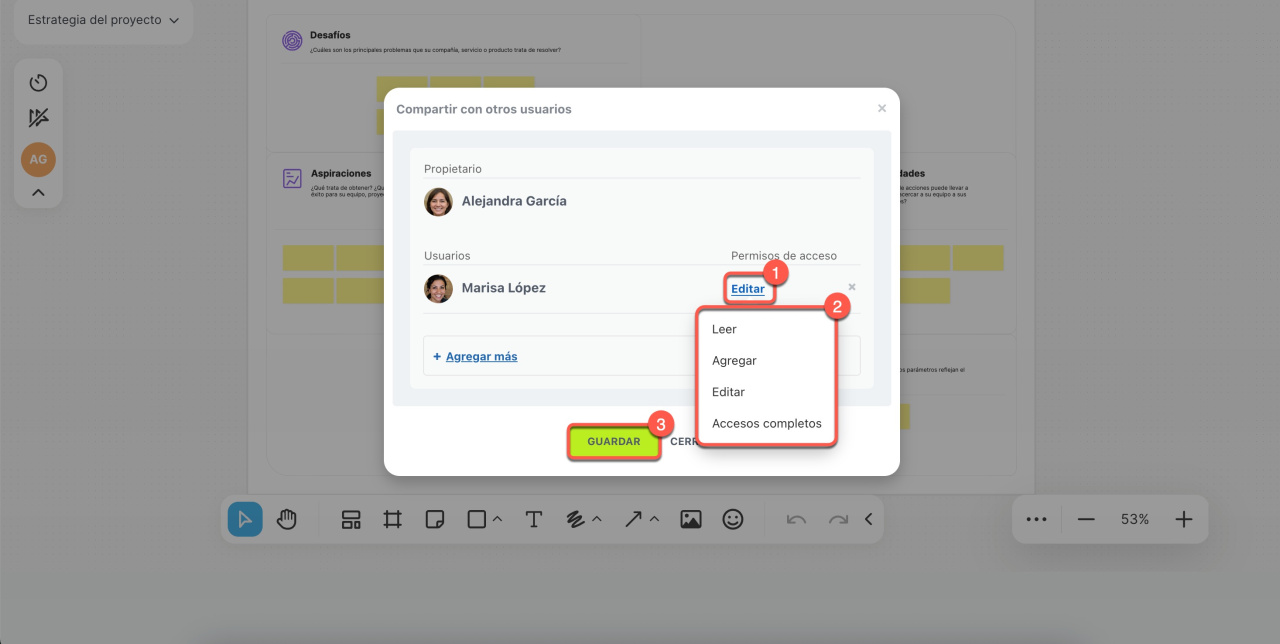
Task: Click the Agregar más link
Action: point(481,356)
